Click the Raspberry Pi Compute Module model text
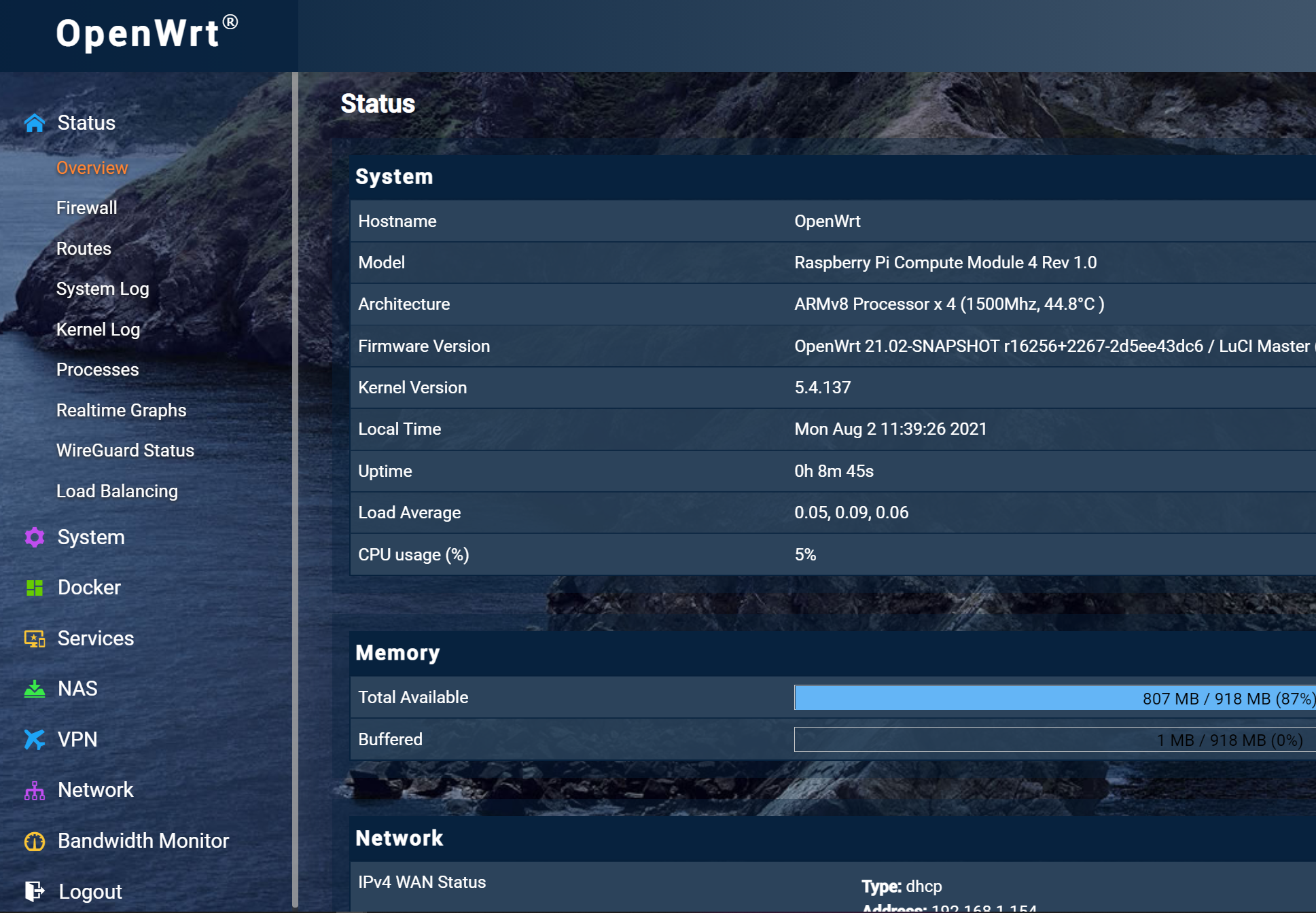The width and height of the screenshot is (1316, 913). tap(945, 263)
